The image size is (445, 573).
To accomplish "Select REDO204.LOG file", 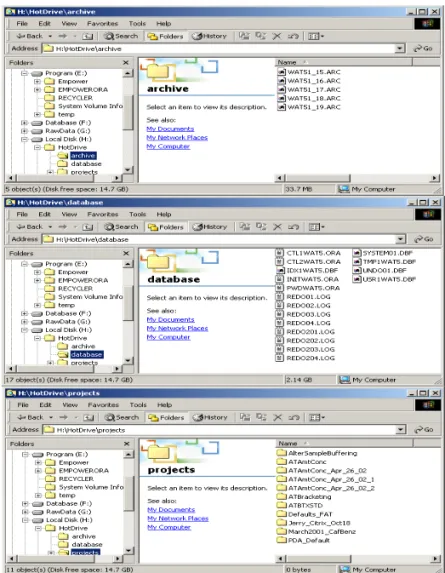I will tap(306, 358).
